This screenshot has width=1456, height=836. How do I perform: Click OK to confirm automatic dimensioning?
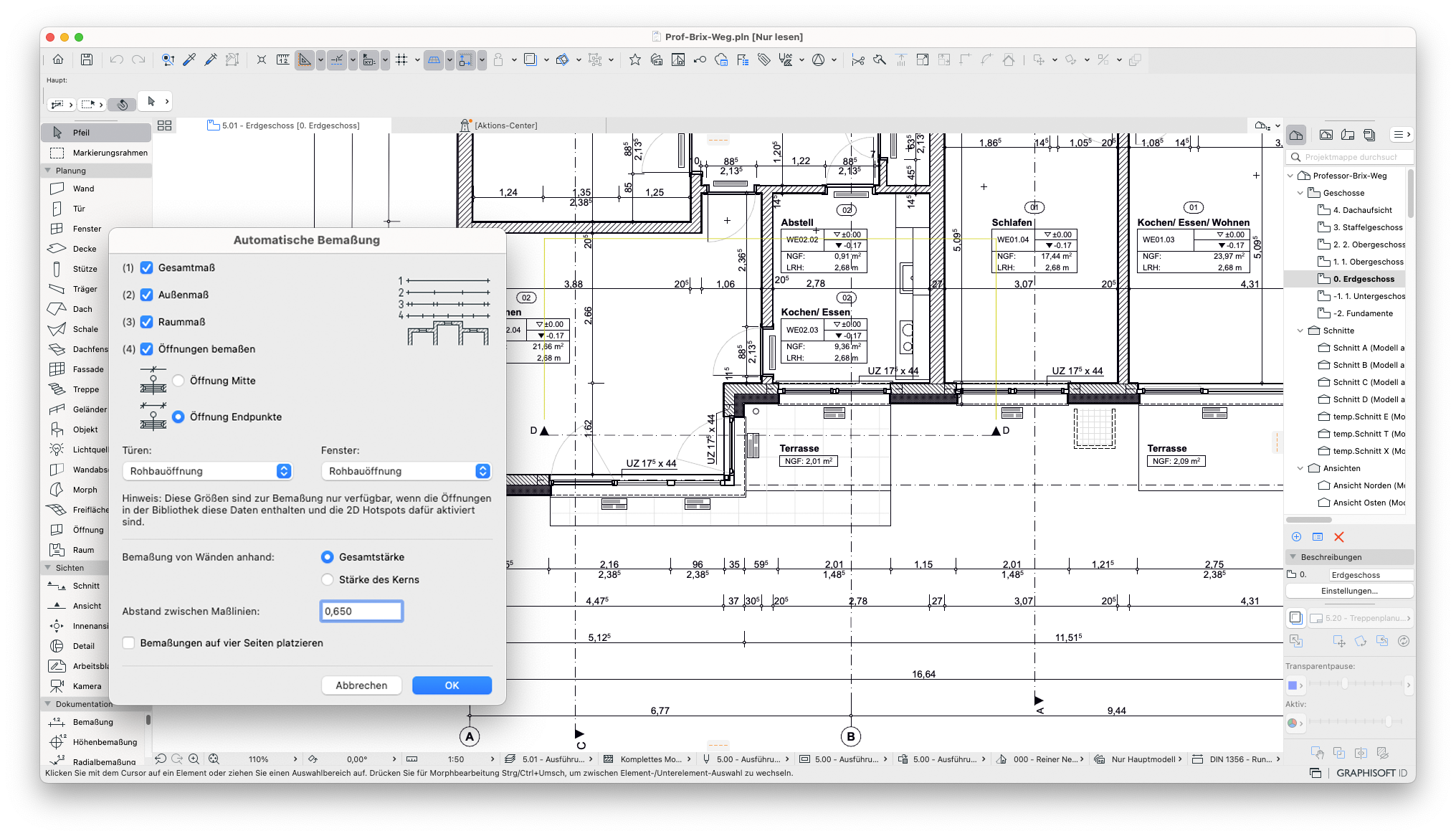tap(452, 685)
